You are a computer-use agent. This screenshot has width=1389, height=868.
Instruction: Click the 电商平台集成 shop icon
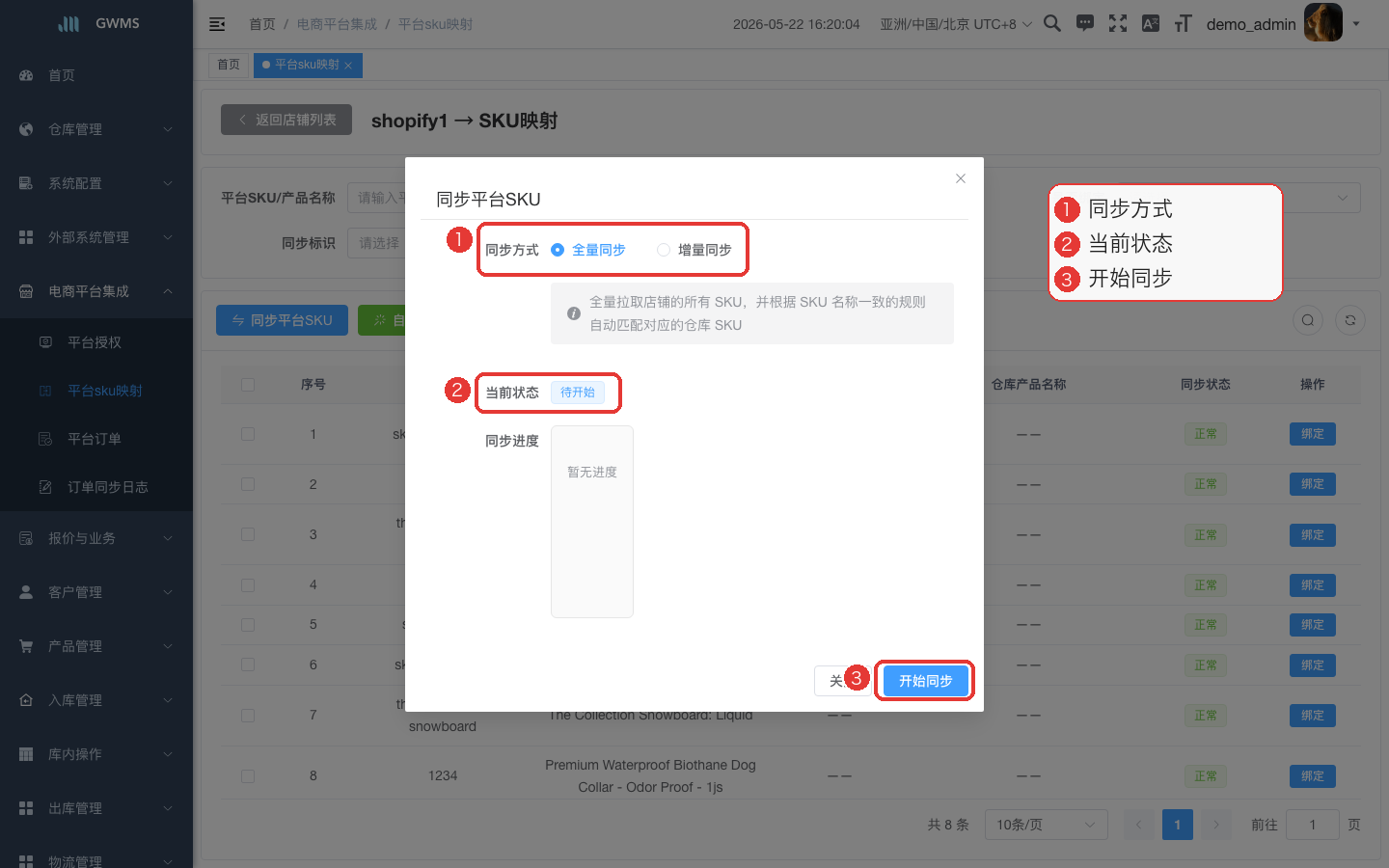(x=26, y=291)
